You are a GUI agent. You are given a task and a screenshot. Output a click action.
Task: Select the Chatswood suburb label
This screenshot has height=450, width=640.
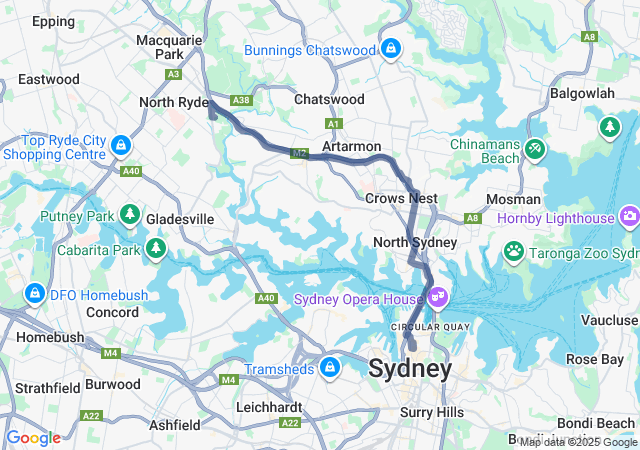329,99
